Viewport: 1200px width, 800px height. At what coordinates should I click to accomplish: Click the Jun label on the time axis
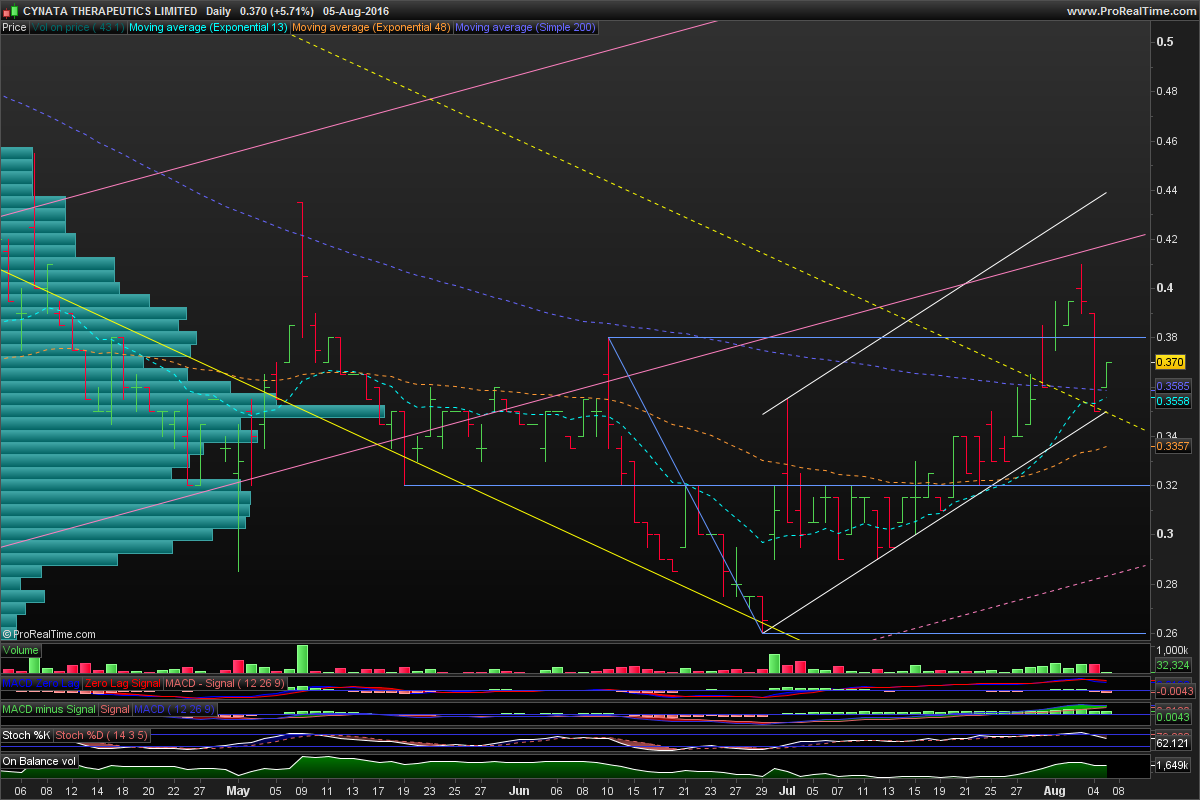pyautogui.click(x=519, y=789)
